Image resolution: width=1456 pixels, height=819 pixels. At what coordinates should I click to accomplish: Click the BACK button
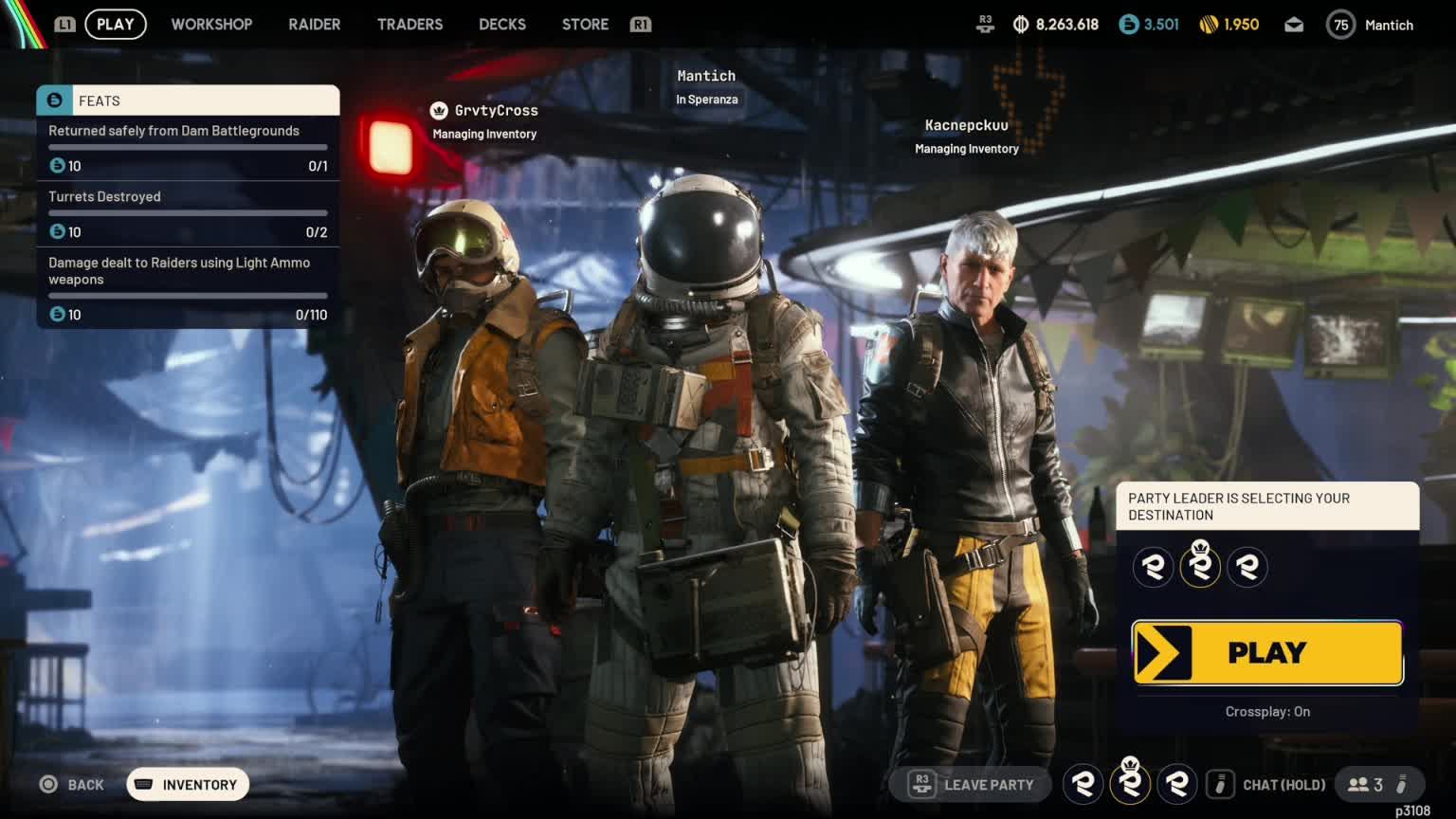[72, 785]
